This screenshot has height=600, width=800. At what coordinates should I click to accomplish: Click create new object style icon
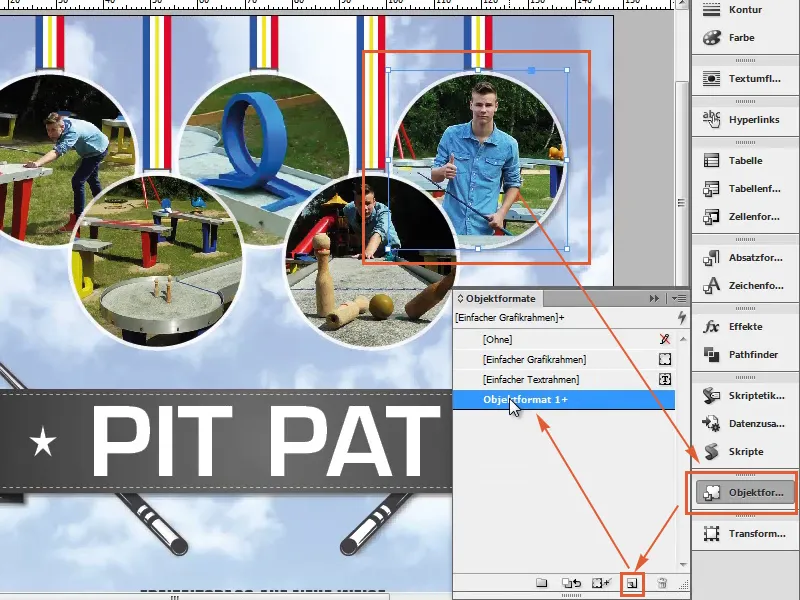tap(632, 583)
